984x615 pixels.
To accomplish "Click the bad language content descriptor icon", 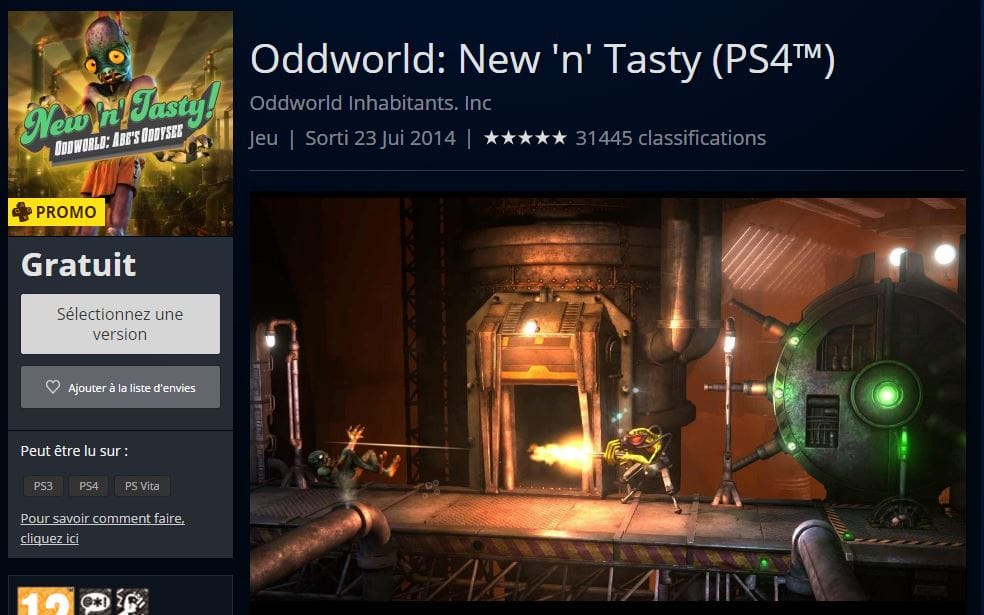I will (x=95, y=601).
